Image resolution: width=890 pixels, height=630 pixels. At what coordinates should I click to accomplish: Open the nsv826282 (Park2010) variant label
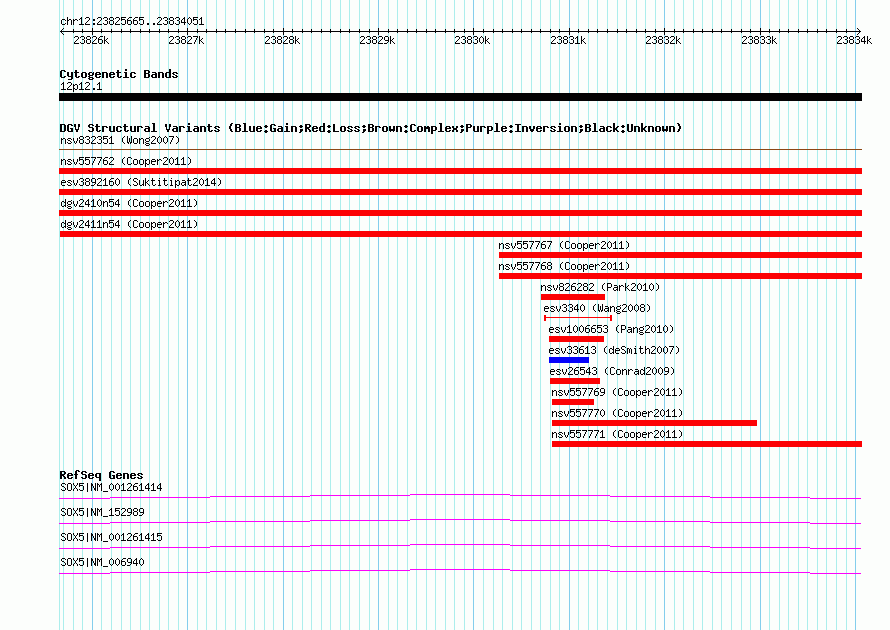tap(600, 287)
